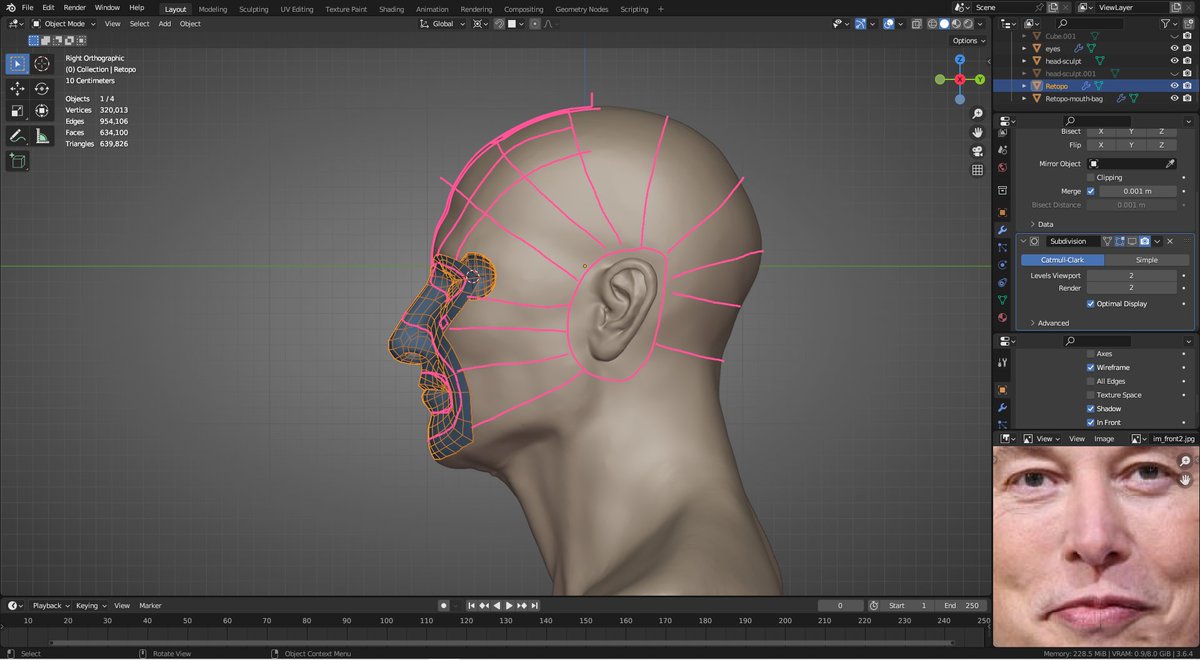Disable the Optimal Display checkbox
The width and height of the screenshot is (1200, 660).
point(1091,303)
